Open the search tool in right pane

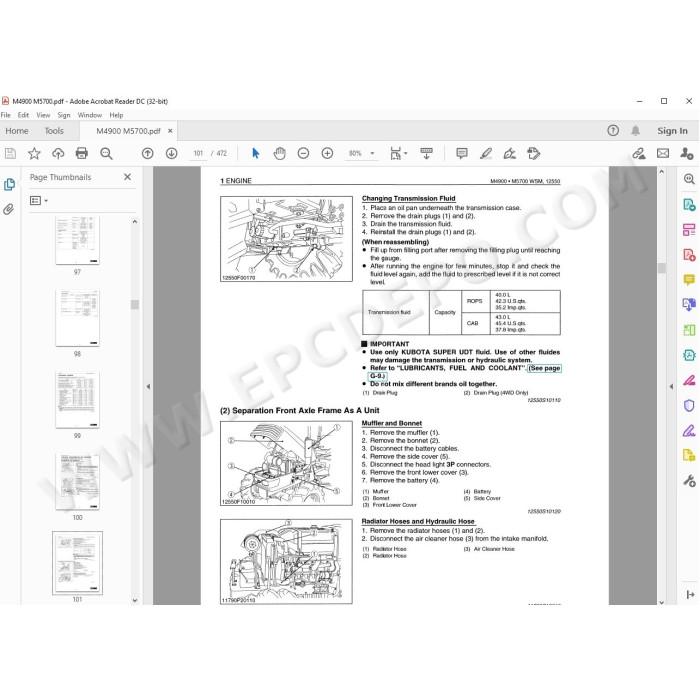(689, 179)
